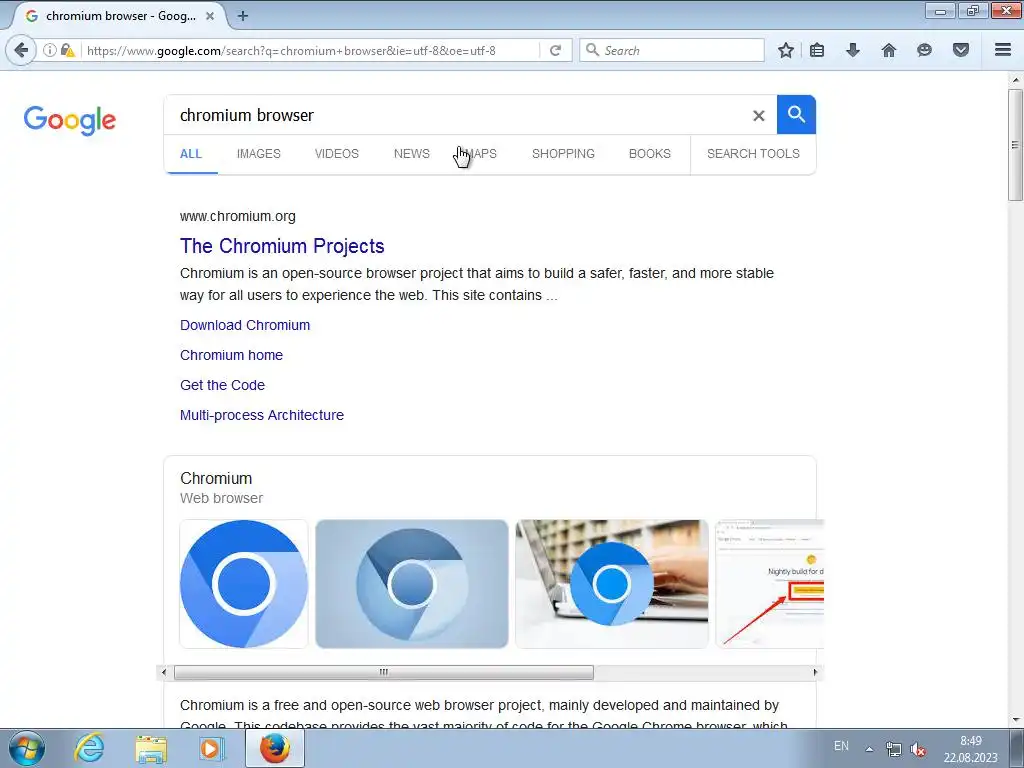Click the Google logo
Image resolution: width=1024 pixels, height=768 pixels.
coord(70,121)
